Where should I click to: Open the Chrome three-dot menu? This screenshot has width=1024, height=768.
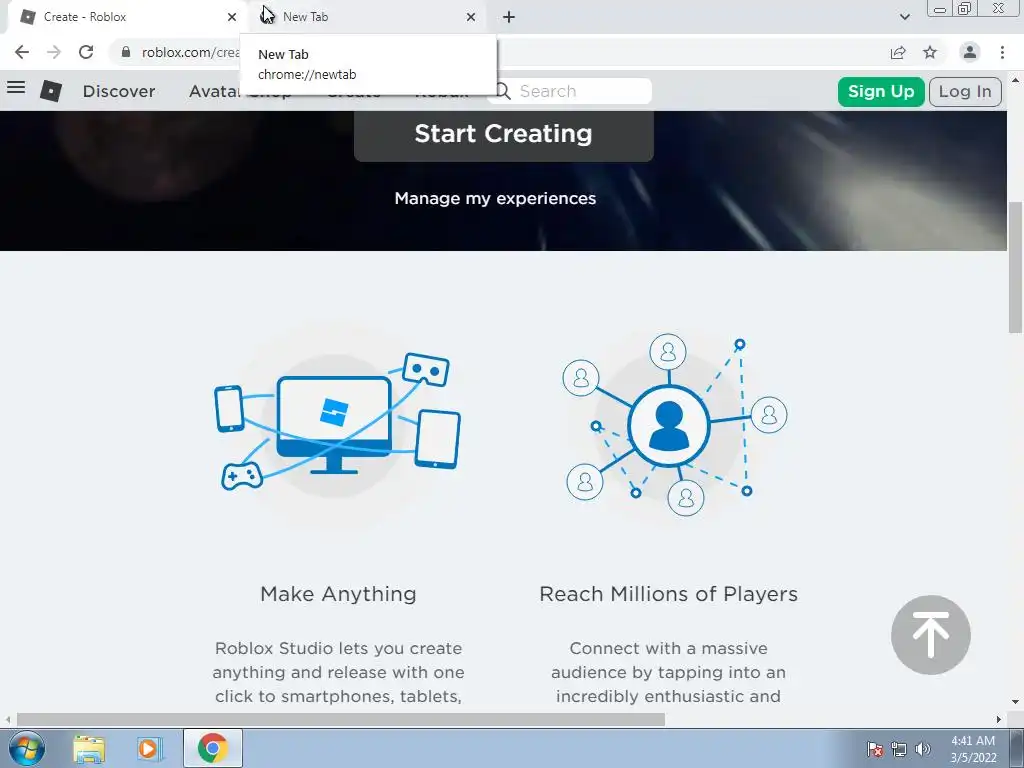[x=1002, y=52]
